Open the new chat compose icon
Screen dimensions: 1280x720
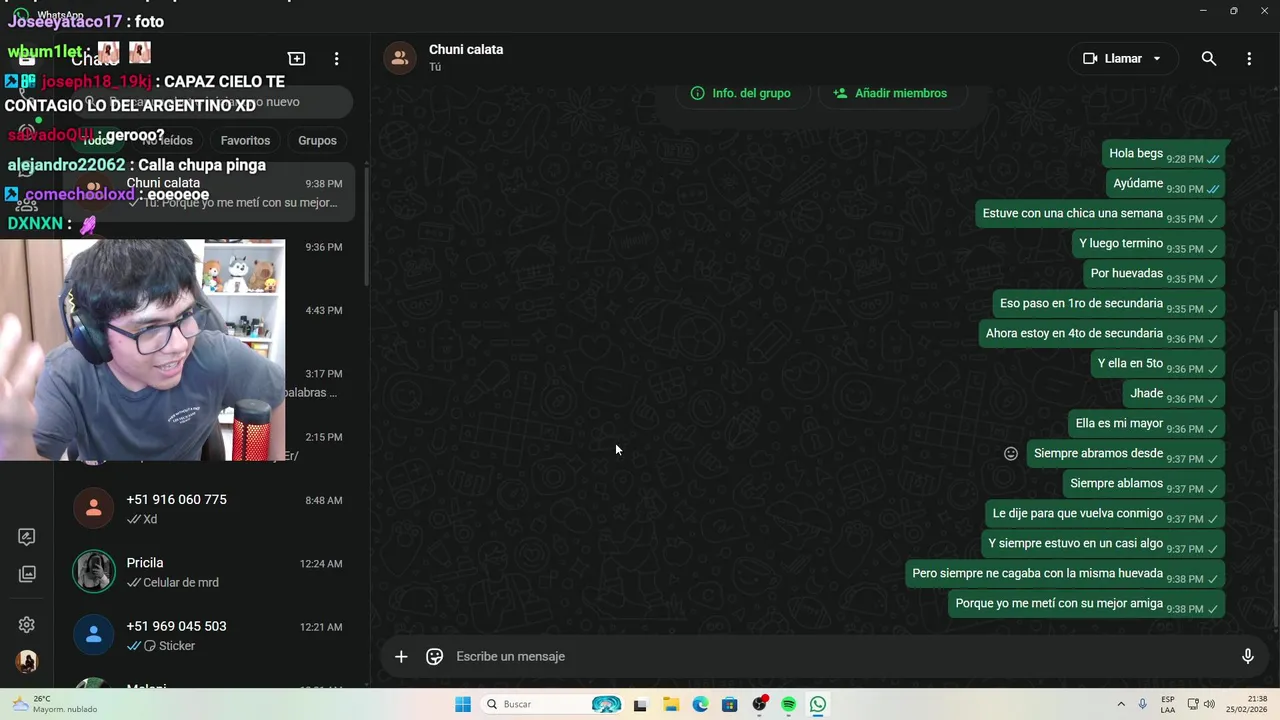pyautogui.click(x=296, y=59)
